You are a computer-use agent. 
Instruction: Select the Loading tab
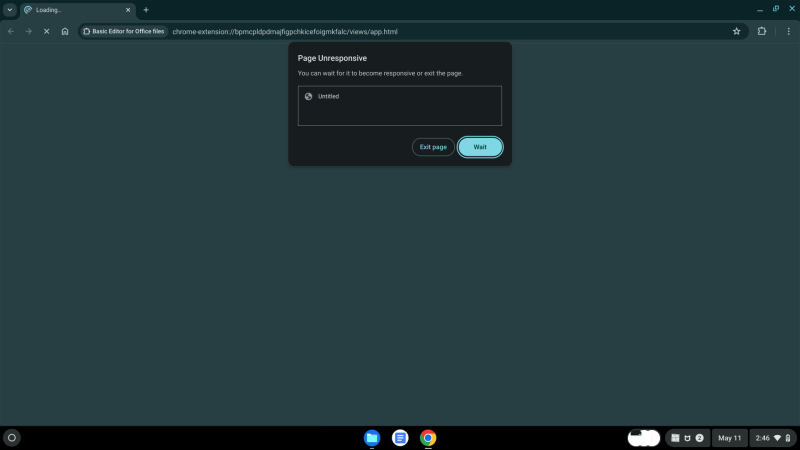click(x=77, y=10)
